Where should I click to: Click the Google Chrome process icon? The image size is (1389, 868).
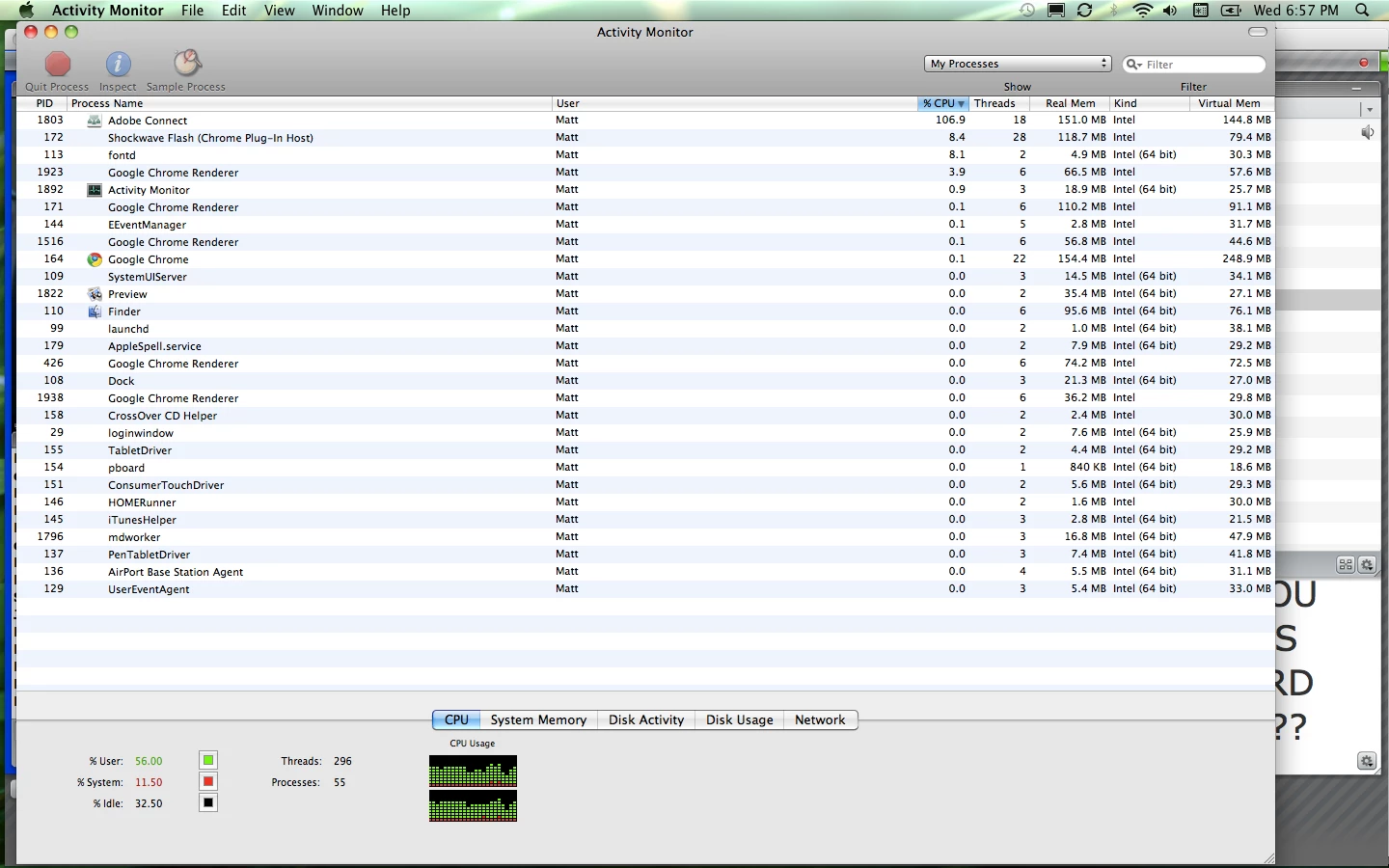click(x=95, y=259)
